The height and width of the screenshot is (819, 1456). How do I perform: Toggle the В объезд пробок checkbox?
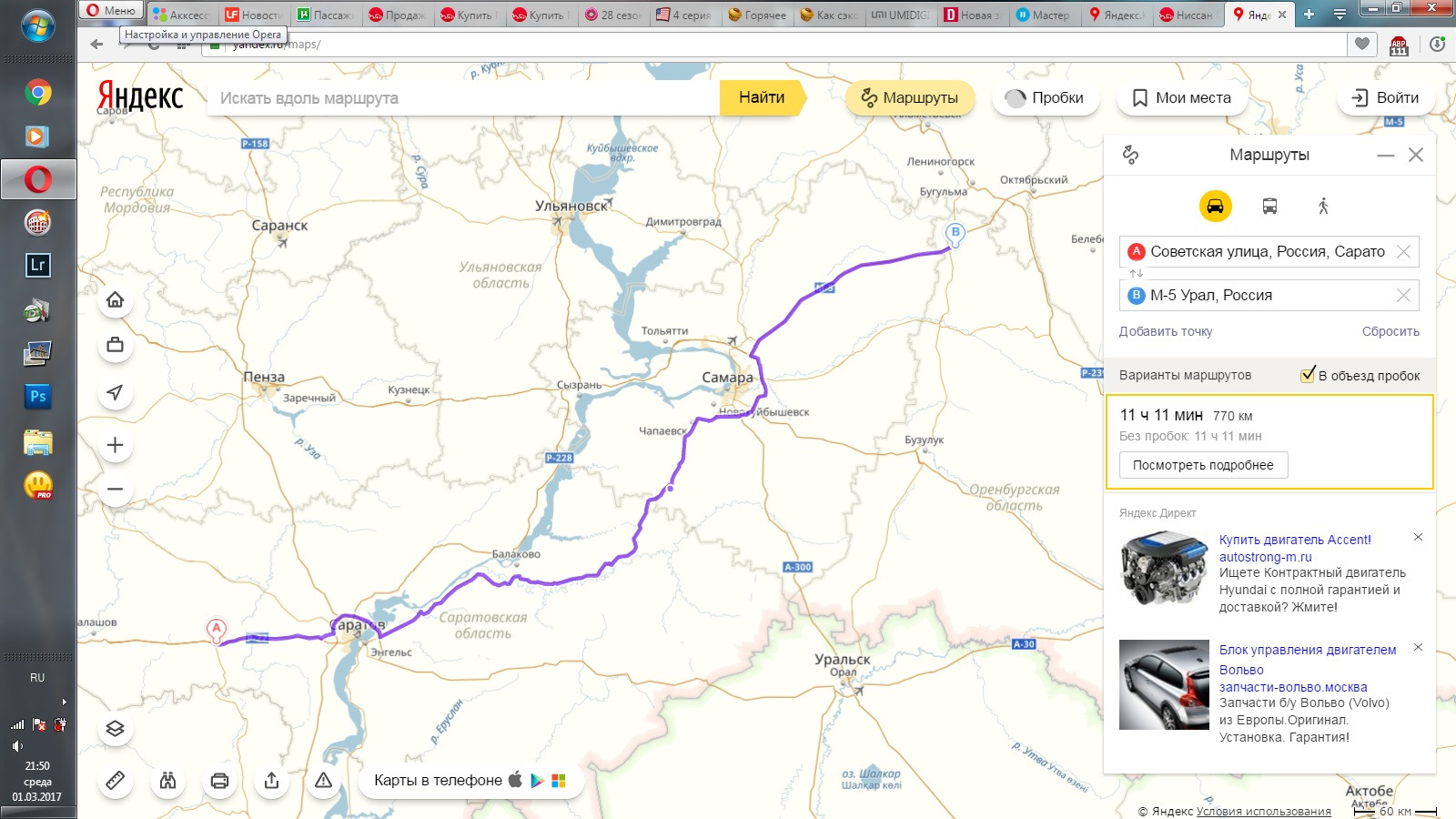pyautogui.click(x=1308, y=375)
